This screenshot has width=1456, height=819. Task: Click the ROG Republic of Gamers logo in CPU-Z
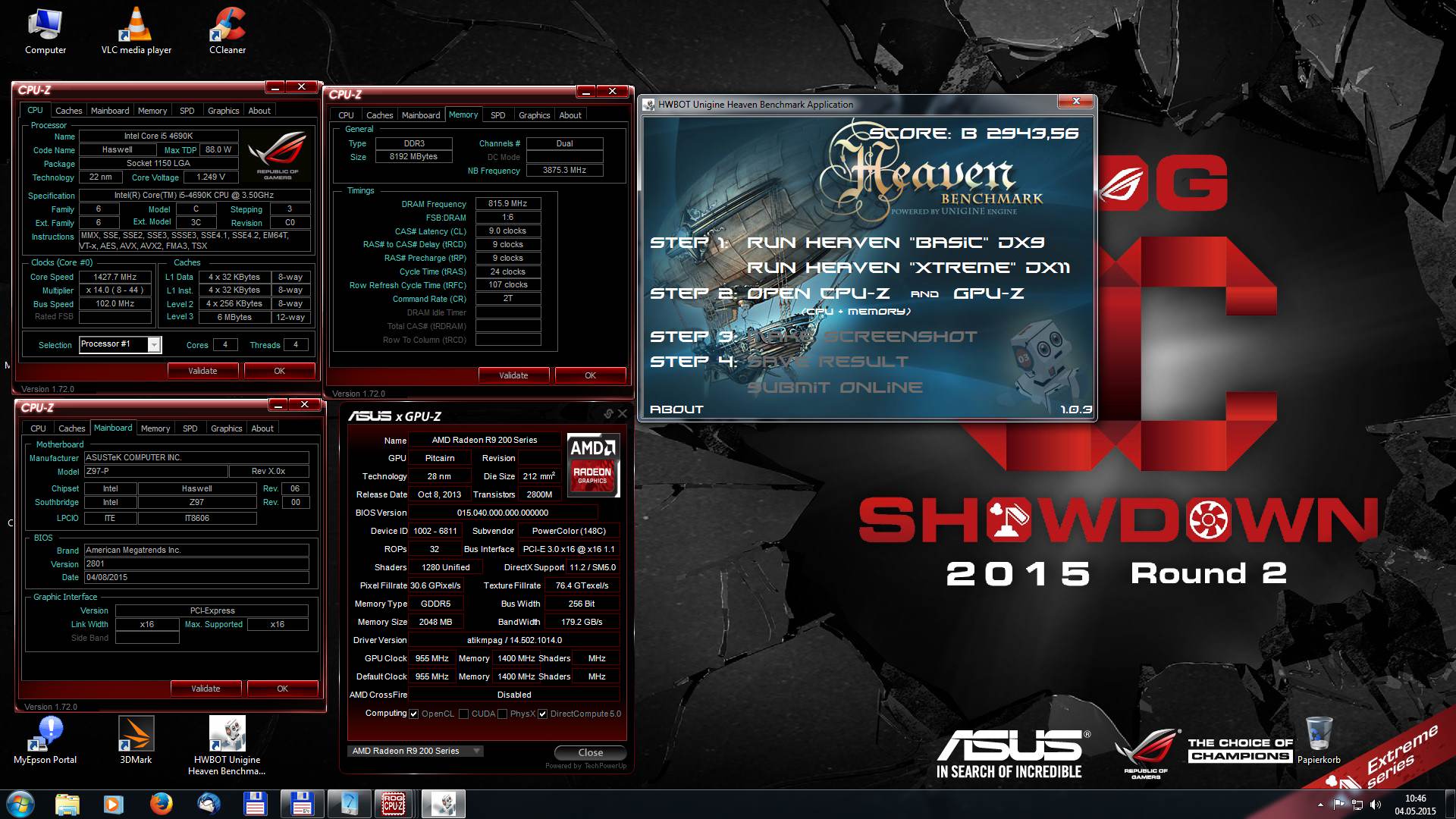tap(278, 155)
